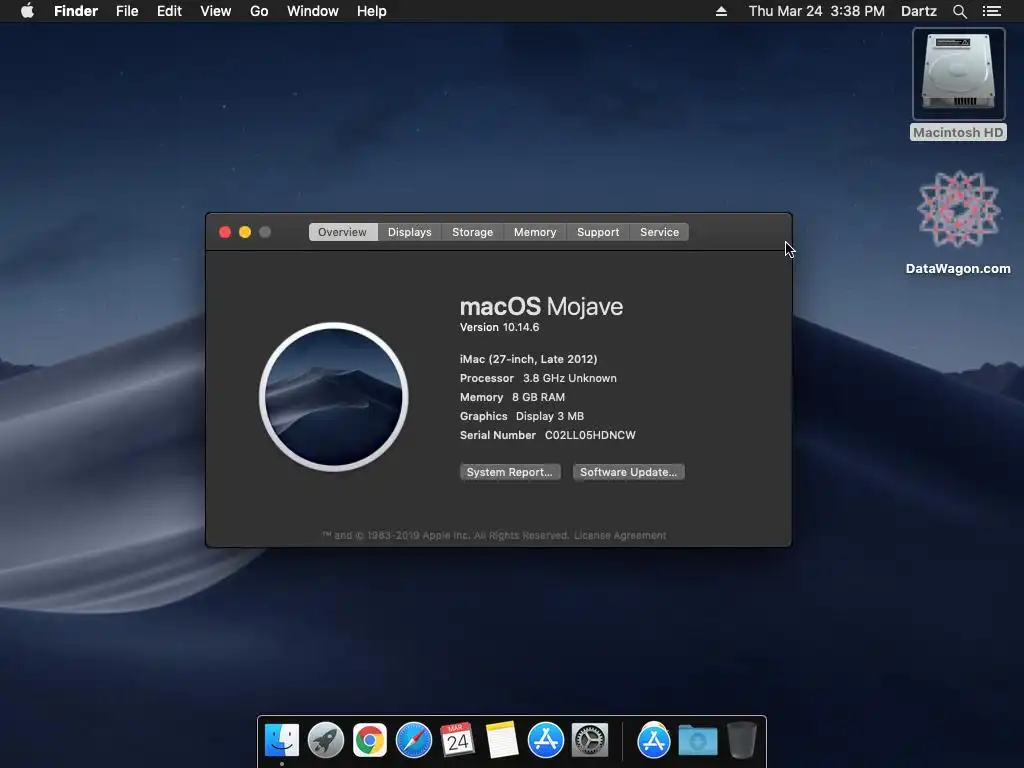Open the Edit menu
Image resolution: width=1024 pixels, height=768 pixels.
click(169, 11)
